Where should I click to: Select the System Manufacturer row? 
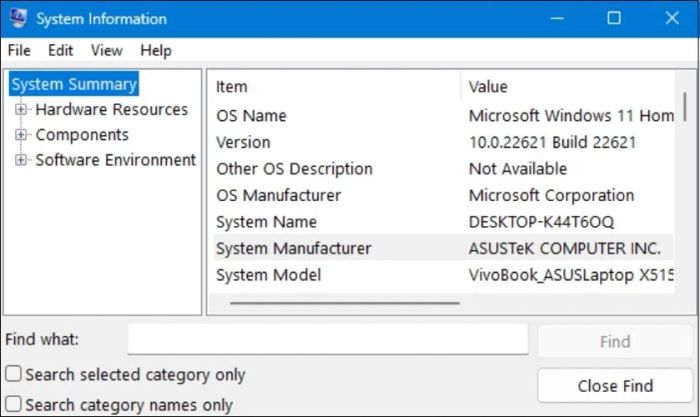(443, 248)
